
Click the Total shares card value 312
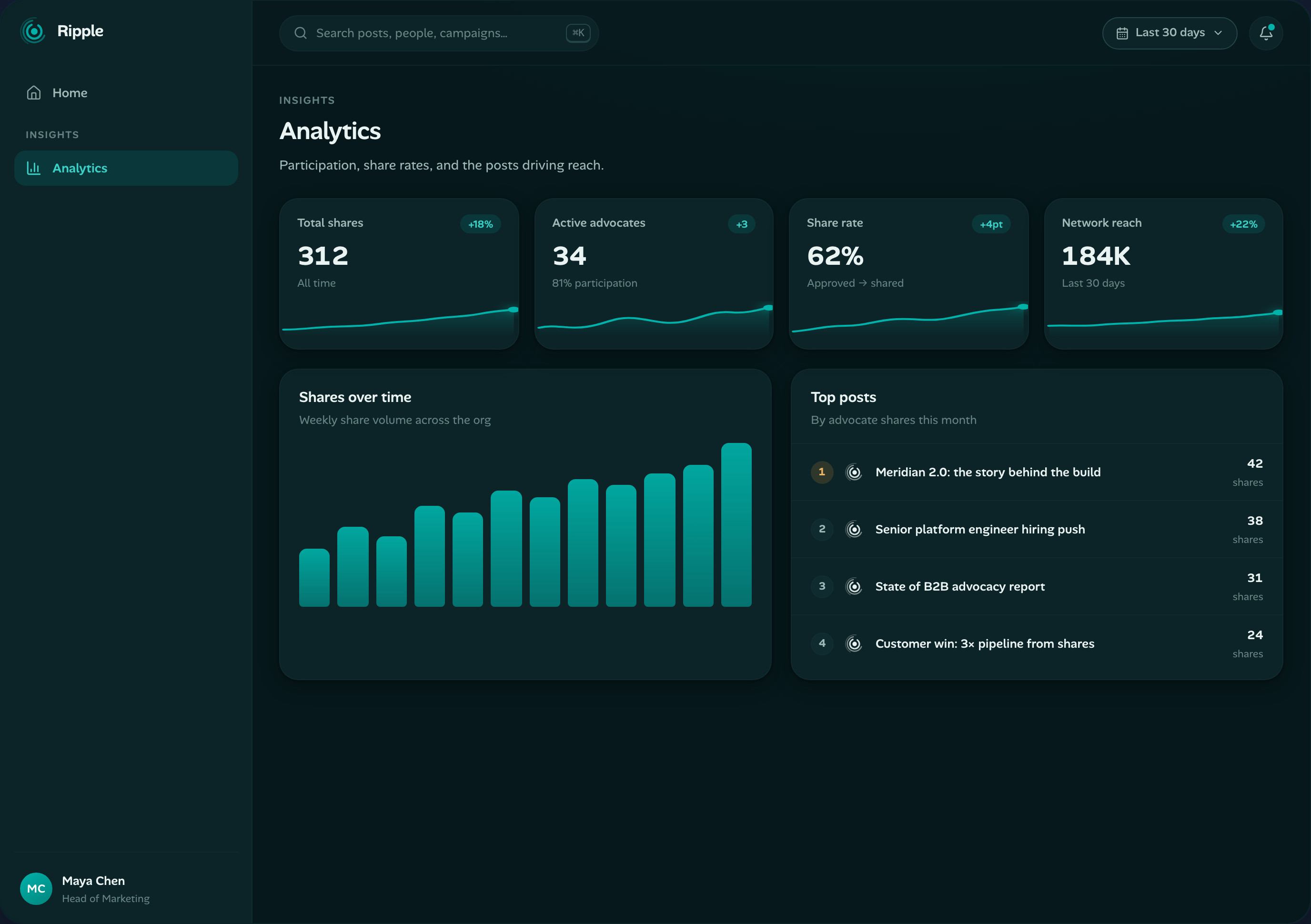click(323, 256)
